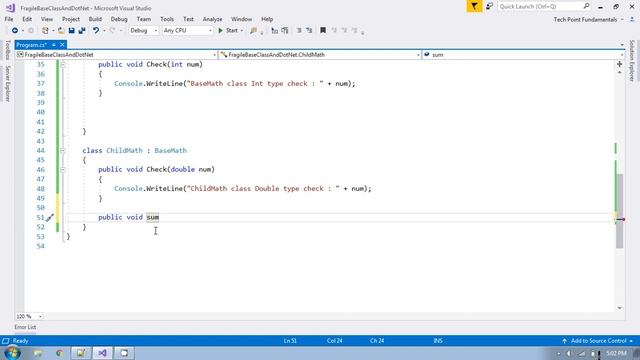Open the Server Explorer side panel tab

click(x=7, y=84)
